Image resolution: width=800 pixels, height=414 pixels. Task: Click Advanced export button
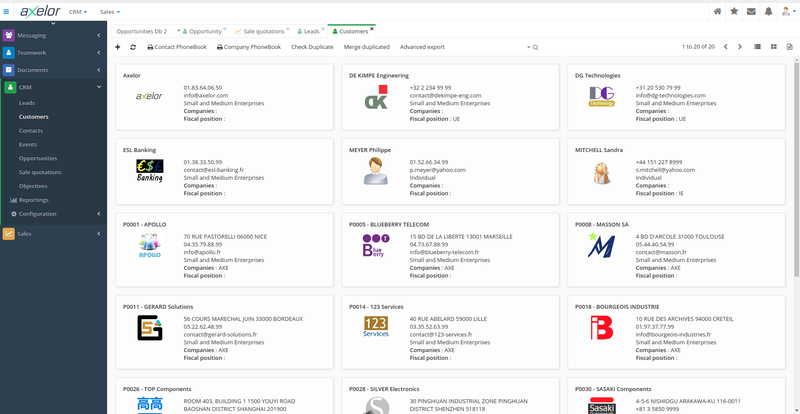coord(422,47)
